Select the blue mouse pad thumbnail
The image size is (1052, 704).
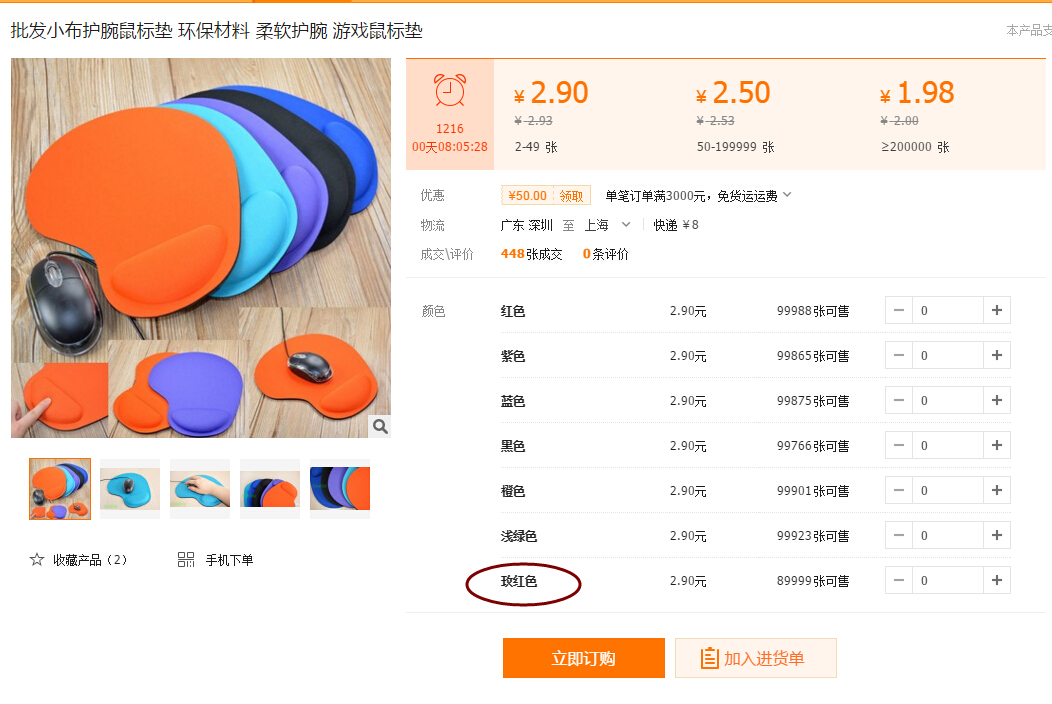pos(129,489)
